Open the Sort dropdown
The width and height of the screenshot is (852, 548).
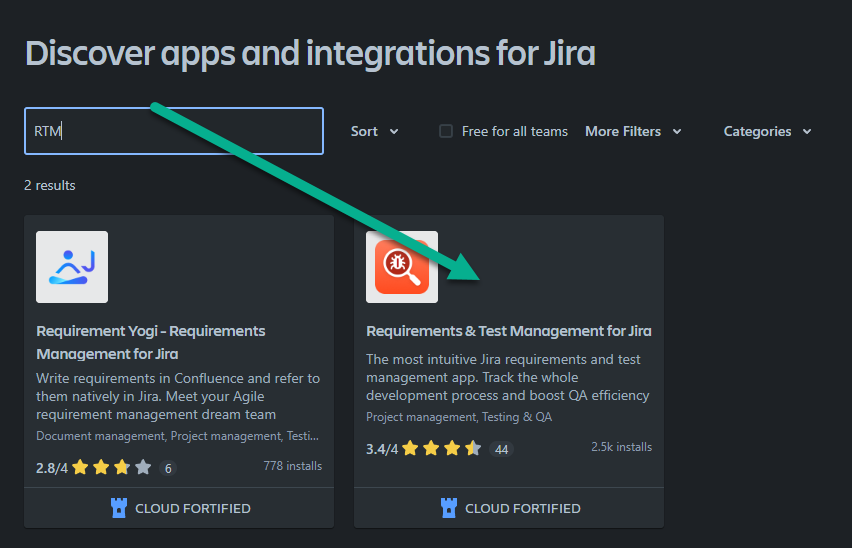[x=374, y=131]
